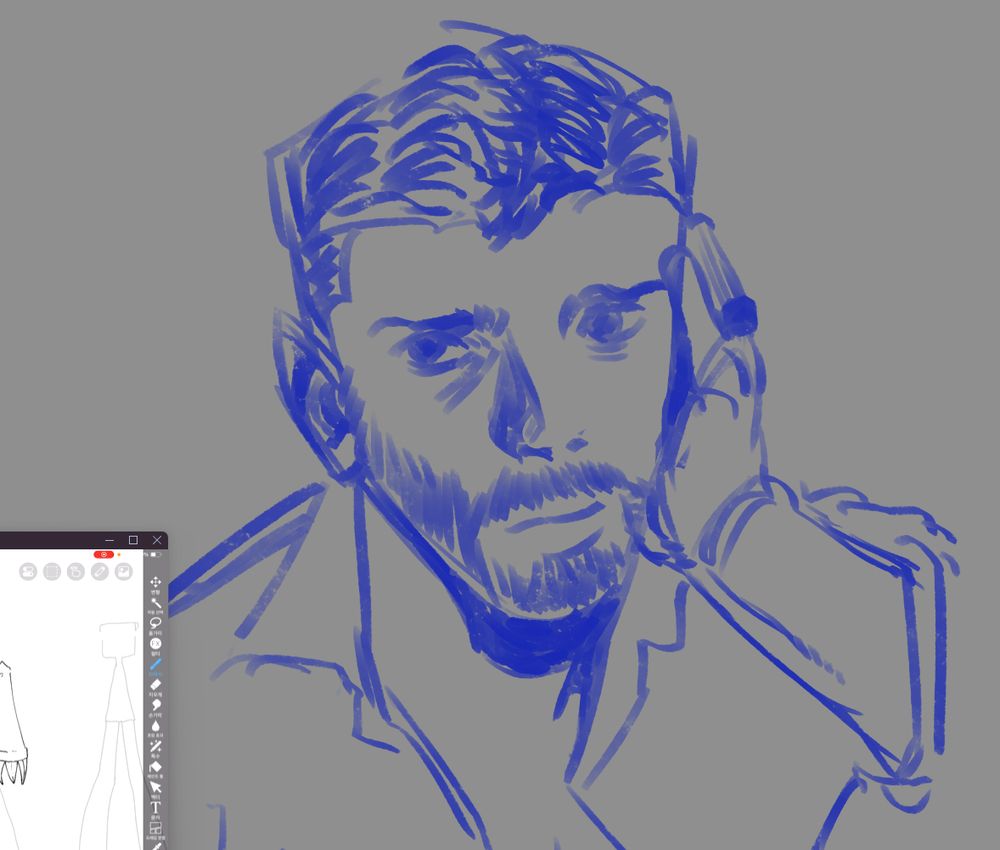The width and height of the screenshot is (1000, 850).
Task: Select the Bucket fill tool
Action: click(155, 767)
